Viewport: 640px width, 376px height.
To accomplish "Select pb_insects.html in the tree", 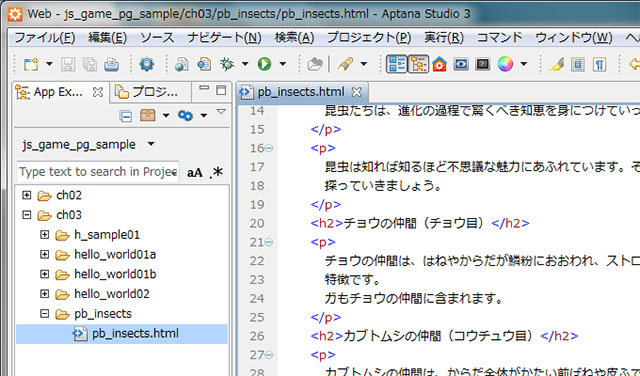I will pos(122,334).
